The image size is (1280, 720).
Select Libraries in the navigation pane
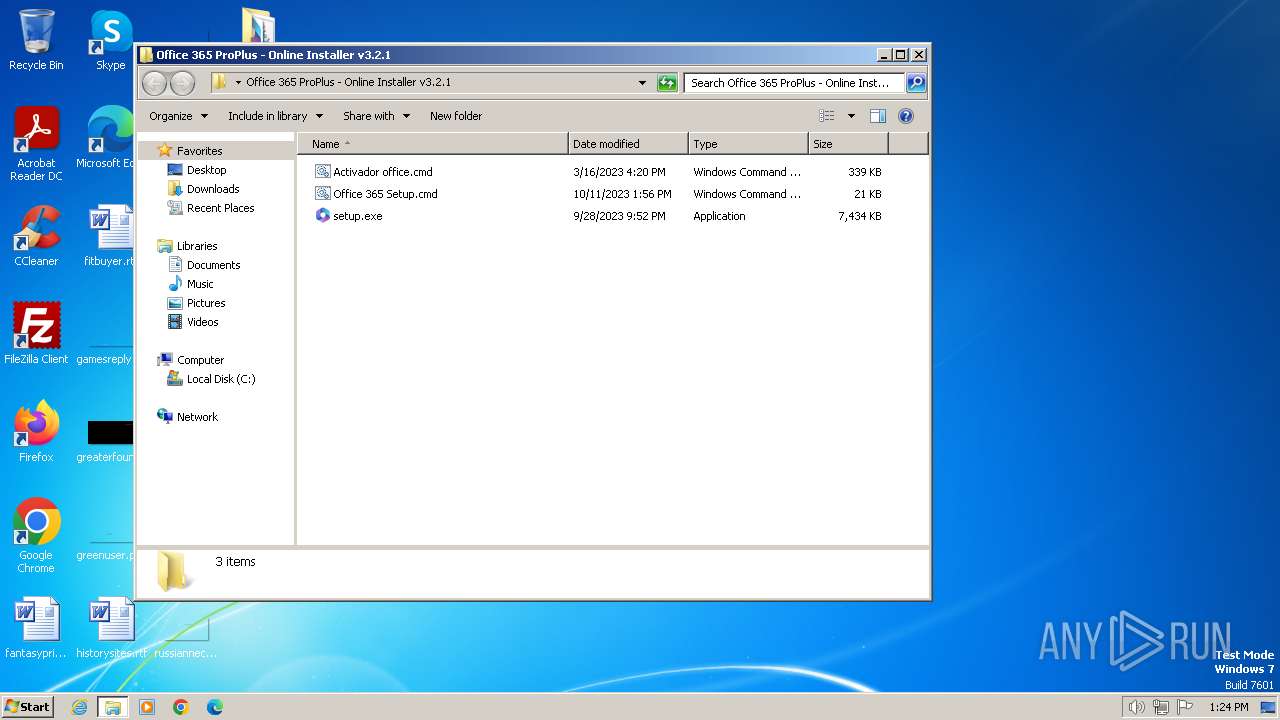point(197,246)
